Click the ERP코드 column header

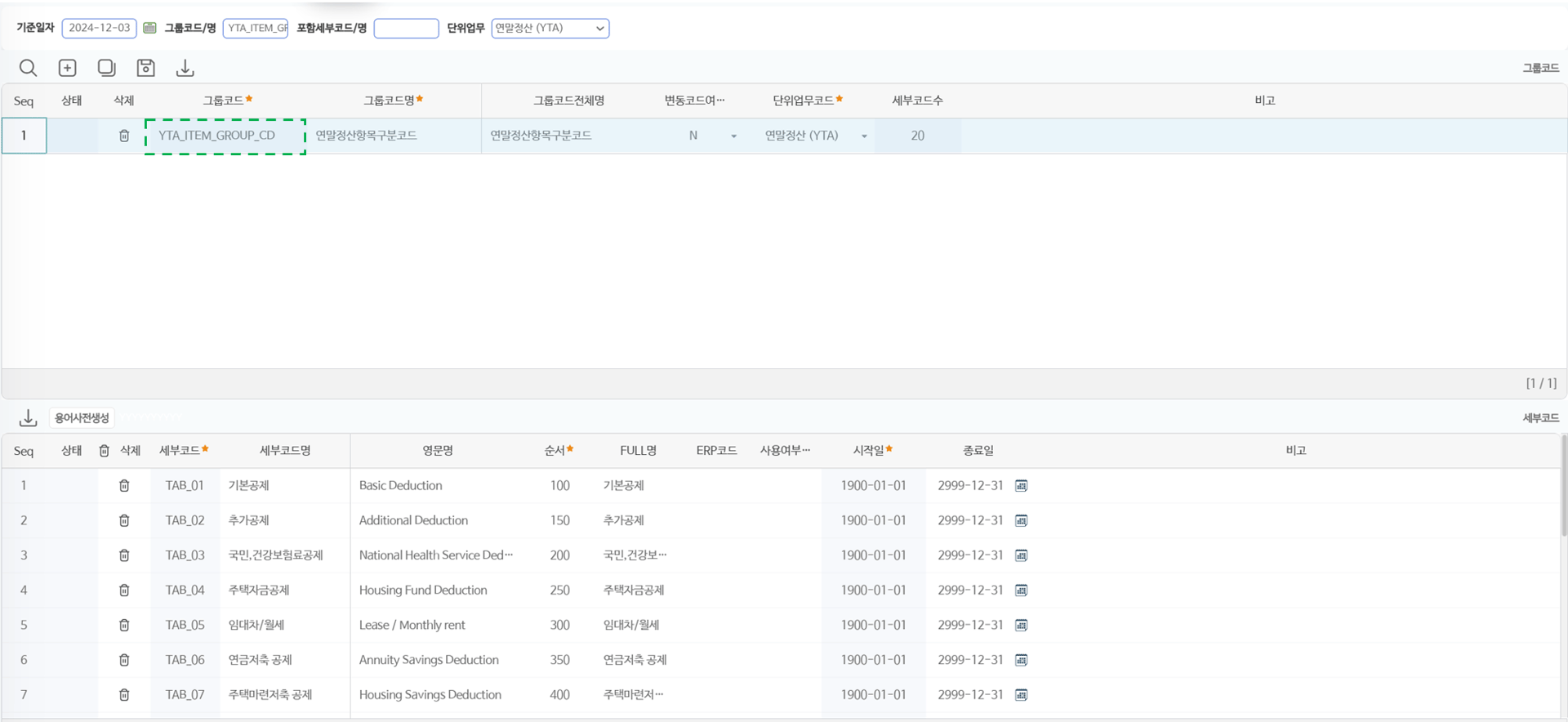tap(716, 451)
